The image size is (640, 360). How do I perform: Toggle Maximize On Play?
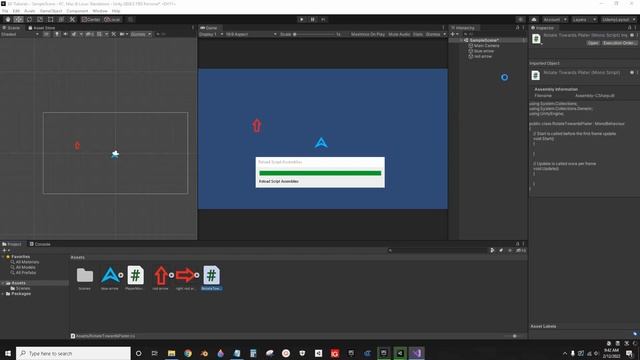368,34
